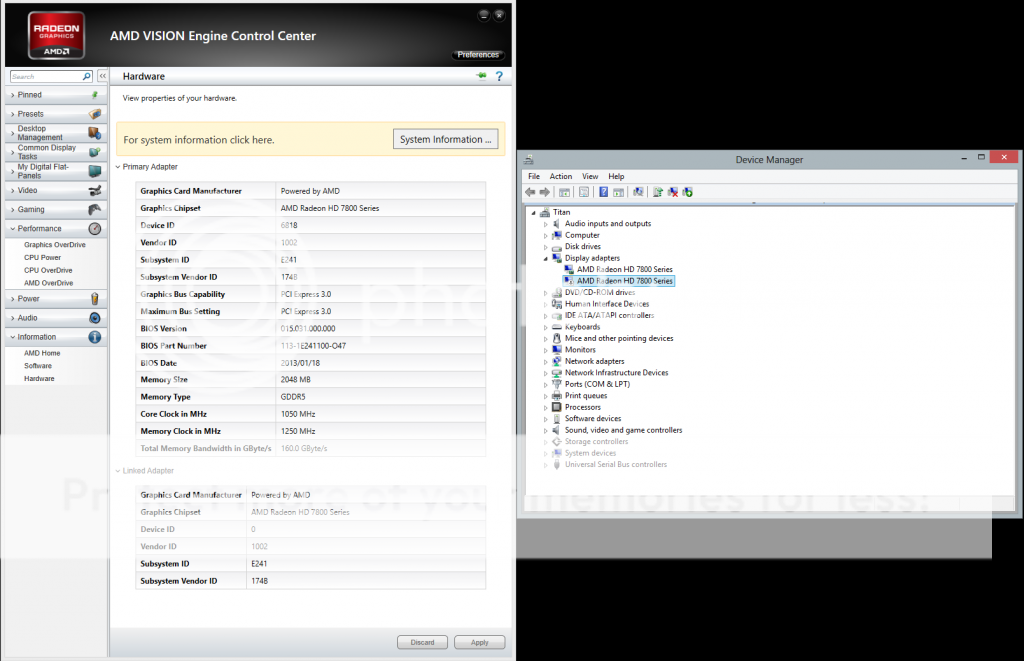Viewport: 1024px width, 661px height.
Task: Open help with the blue question mark icon
Action: (x=499, y=76)
